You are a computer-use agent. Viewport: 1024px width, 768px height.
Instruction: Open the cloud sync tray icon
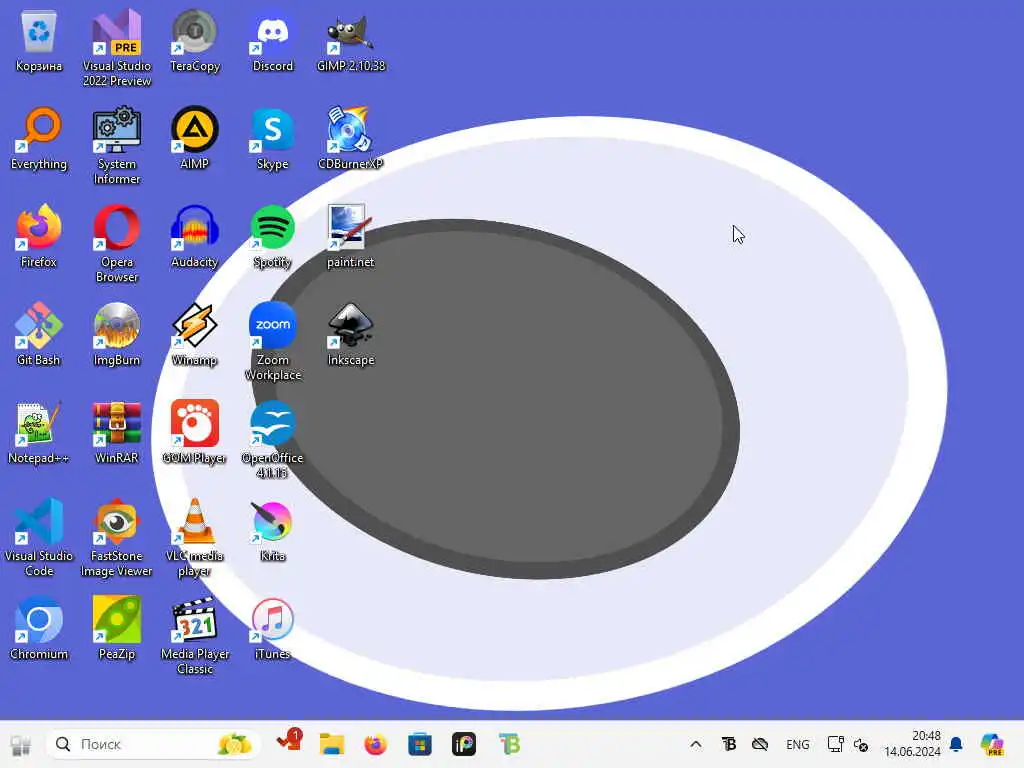(760, 744)
